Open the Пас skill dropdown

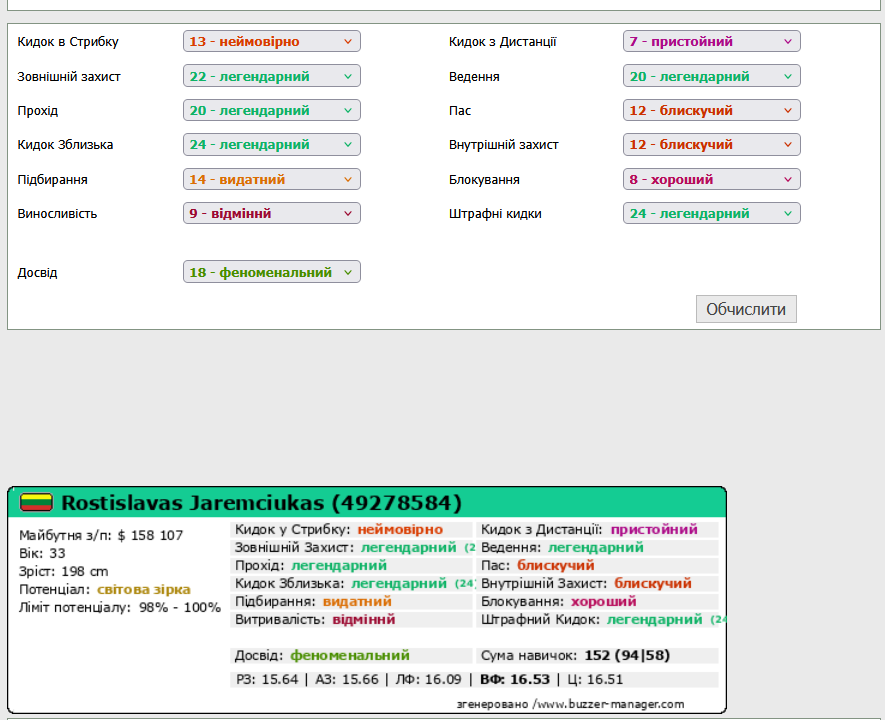[712, 110]
